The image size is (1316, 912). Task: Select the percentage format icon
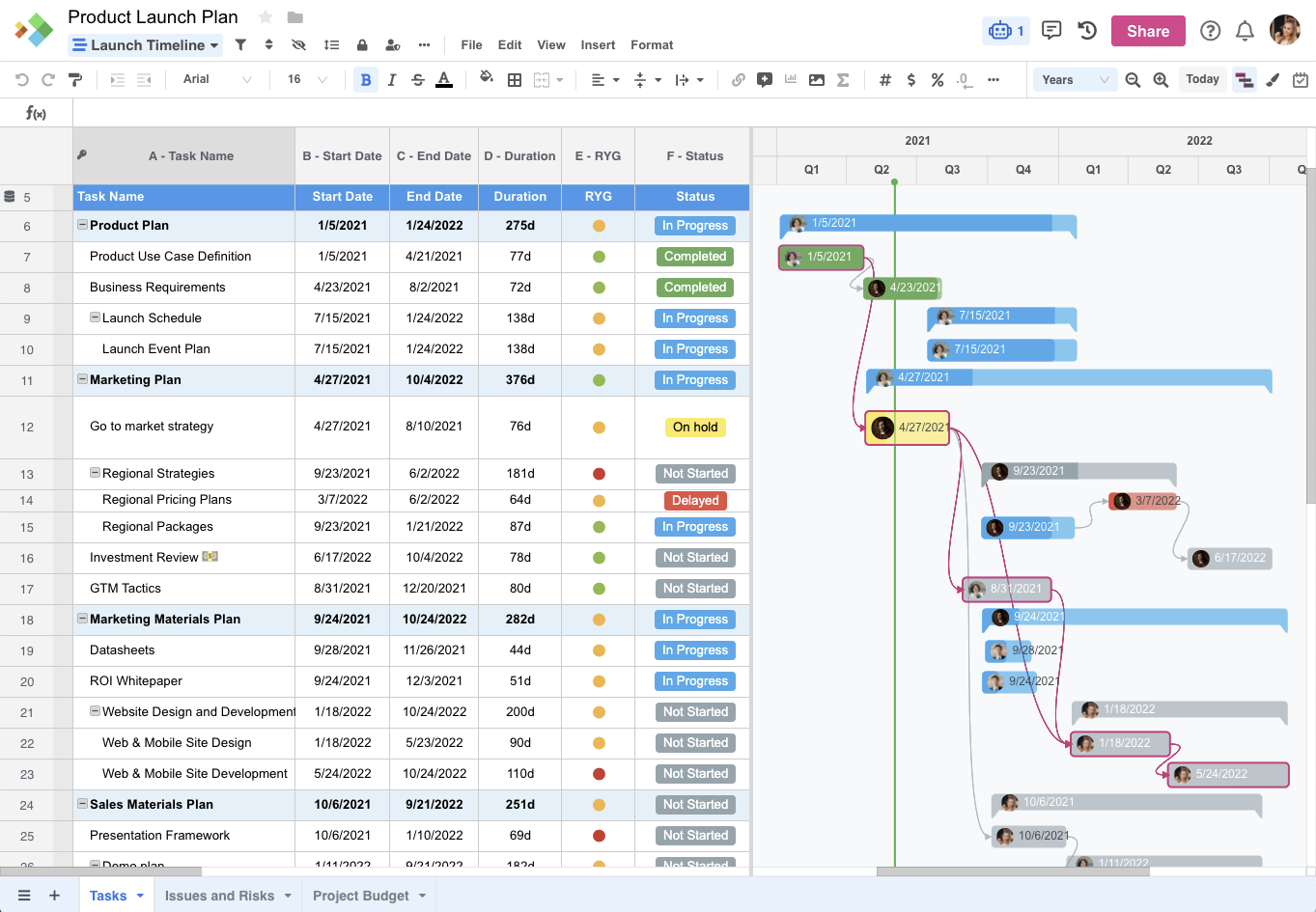click(937, 79)
